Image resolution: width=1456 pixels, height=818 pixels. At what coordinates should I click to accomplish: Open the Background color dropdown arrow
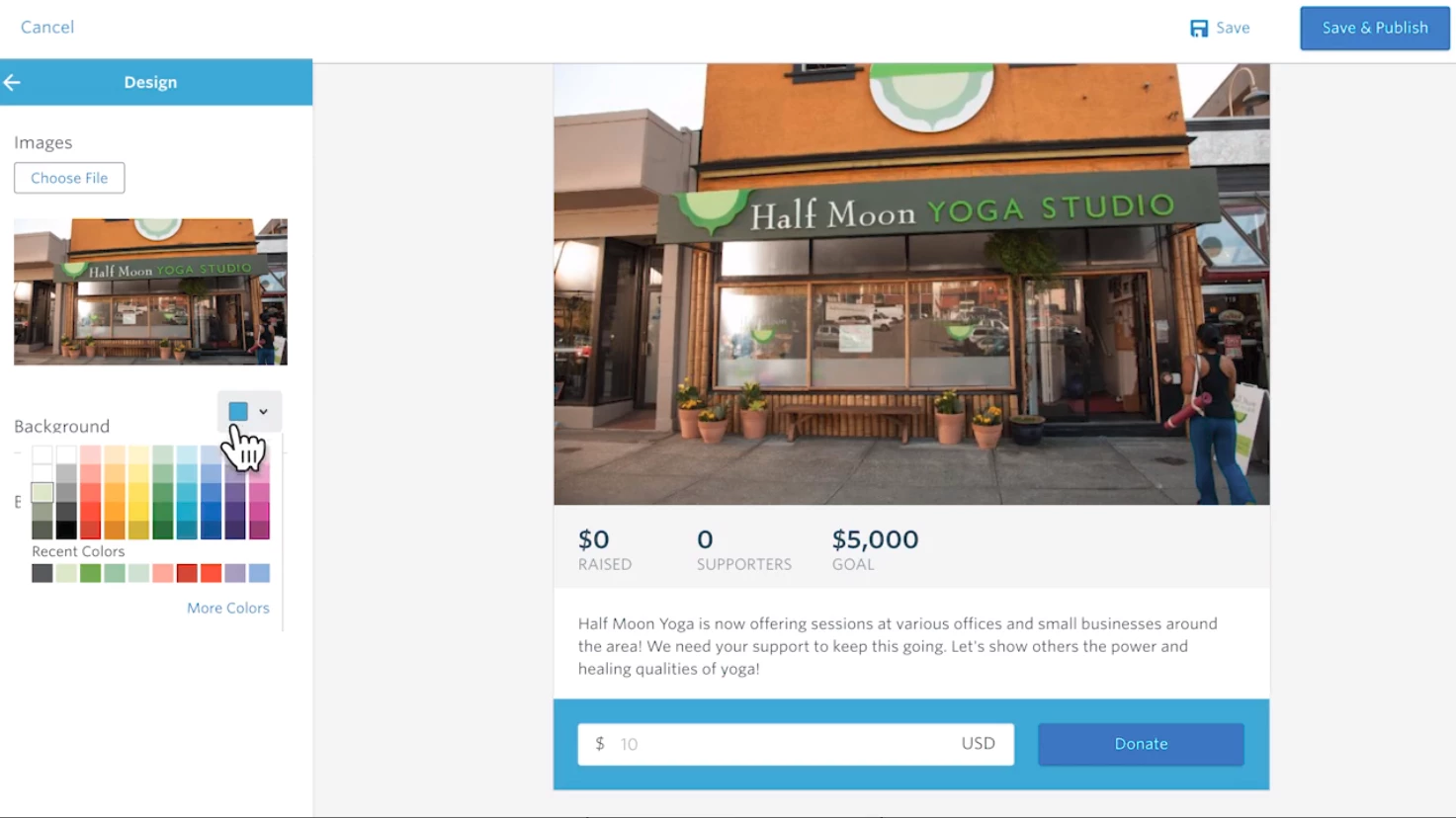point(263,412)
